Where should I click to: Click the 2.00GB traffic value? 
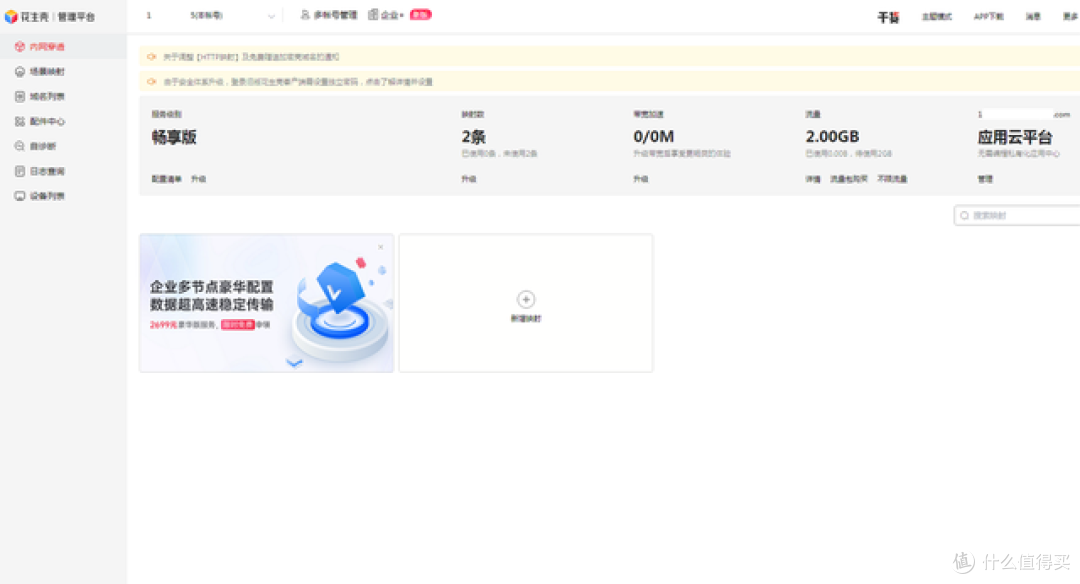click(832, 137)
